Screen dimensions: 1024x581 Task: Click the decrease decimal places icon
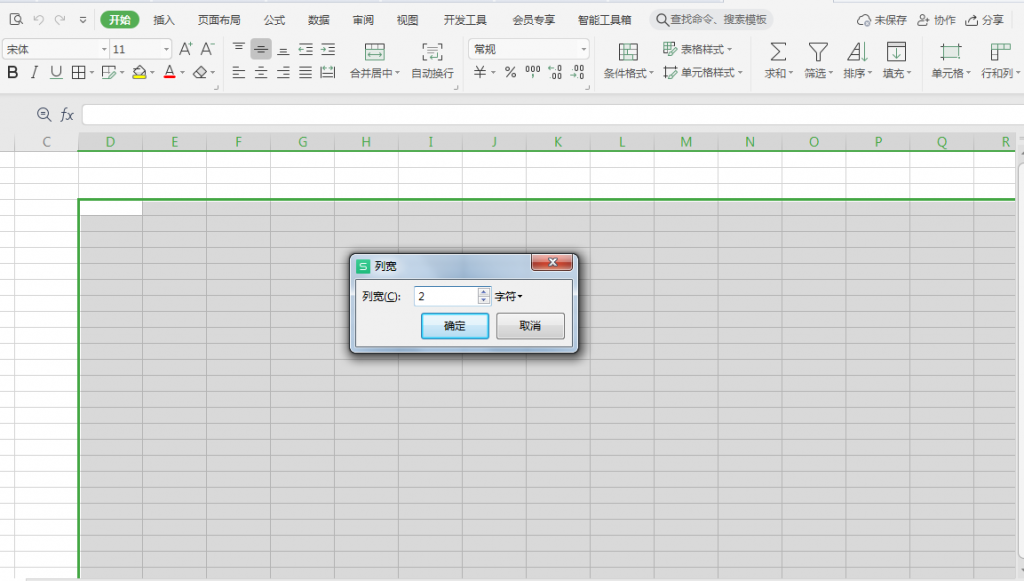pos(577,72)
